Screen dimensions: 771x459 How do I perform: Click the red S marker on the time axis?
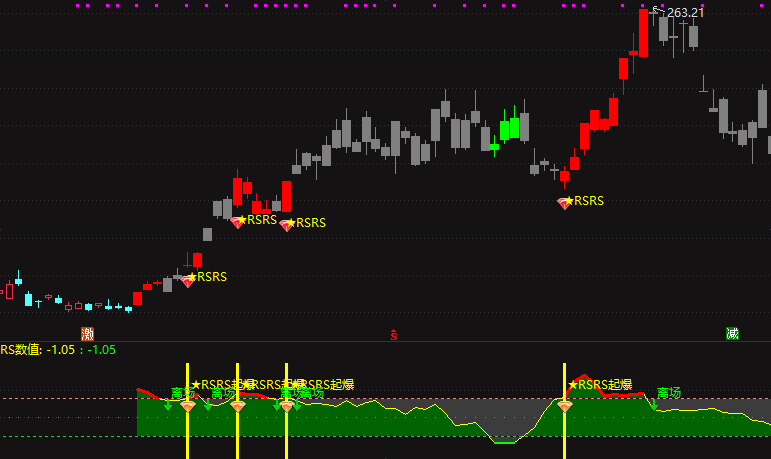click(x=393, y=335)
